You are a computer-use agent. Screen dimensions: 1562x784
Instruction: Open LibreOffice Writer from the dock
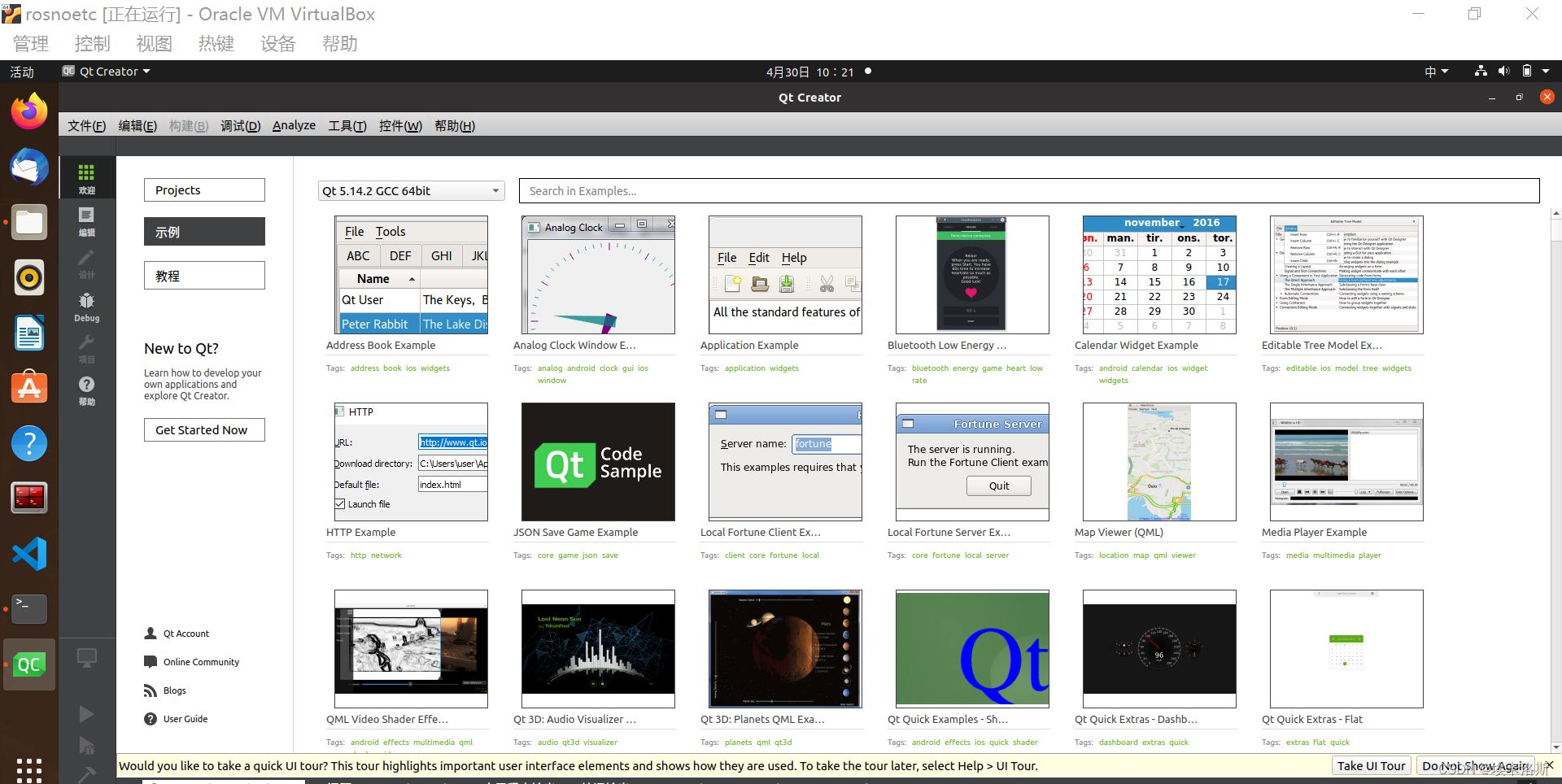pyautogui.click(x=29, y=333)
